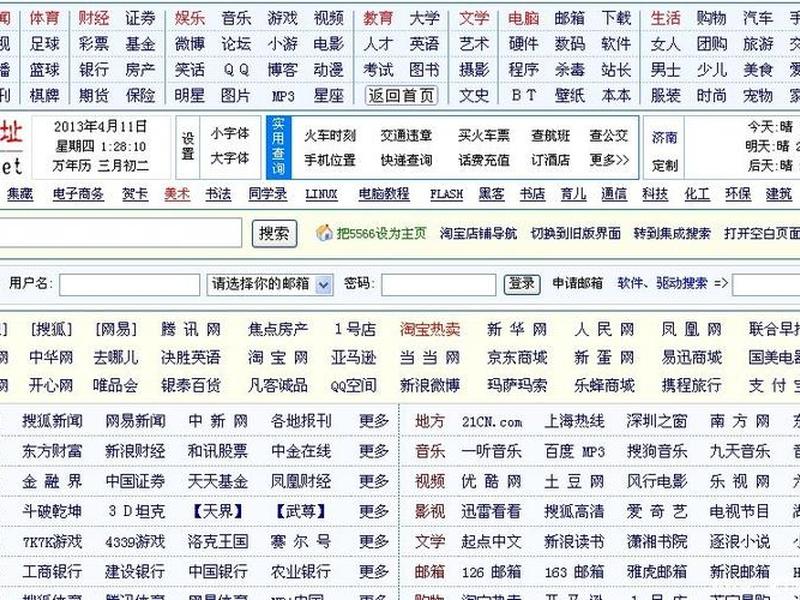Expand 更多 in the 工商银行 row
The height and width of the screenshot is (600, 800).
click(373, 571)
